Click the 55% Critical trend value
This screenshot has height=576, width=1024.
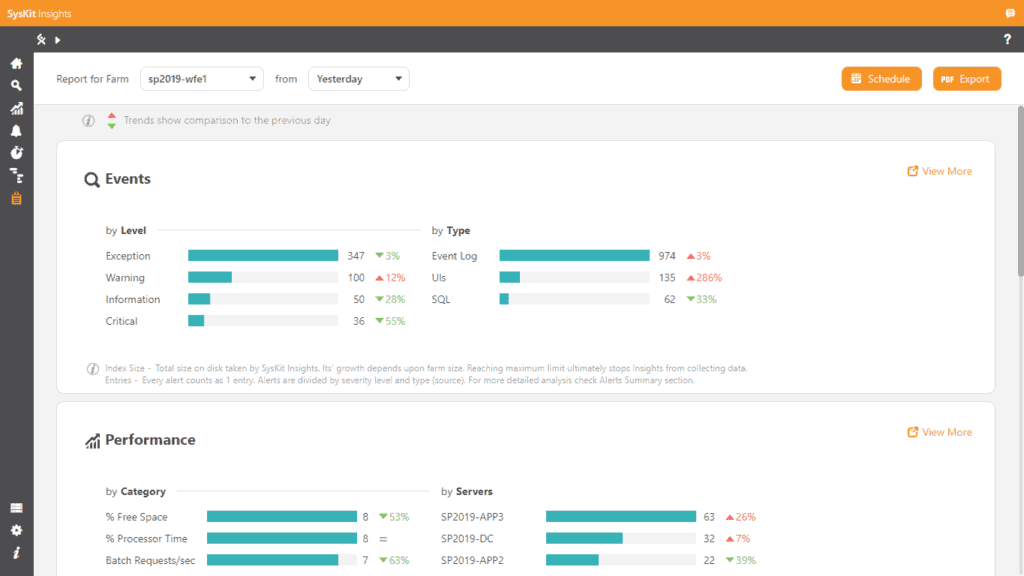395,321
